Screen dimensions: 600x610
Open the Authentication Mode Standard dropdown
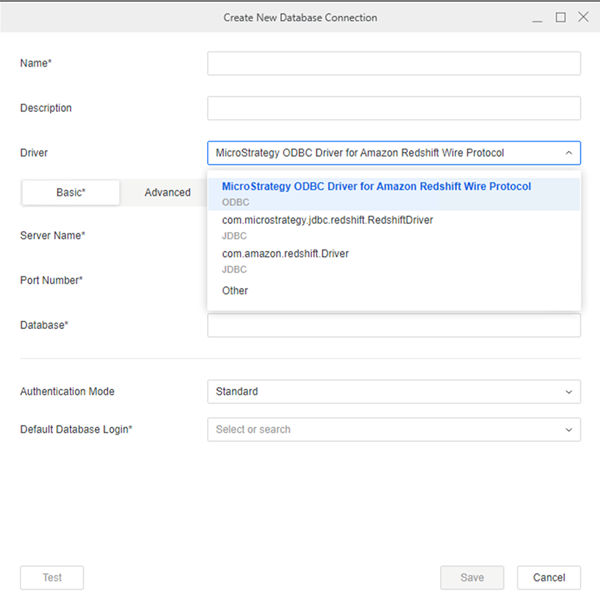(x=394, y=392)
